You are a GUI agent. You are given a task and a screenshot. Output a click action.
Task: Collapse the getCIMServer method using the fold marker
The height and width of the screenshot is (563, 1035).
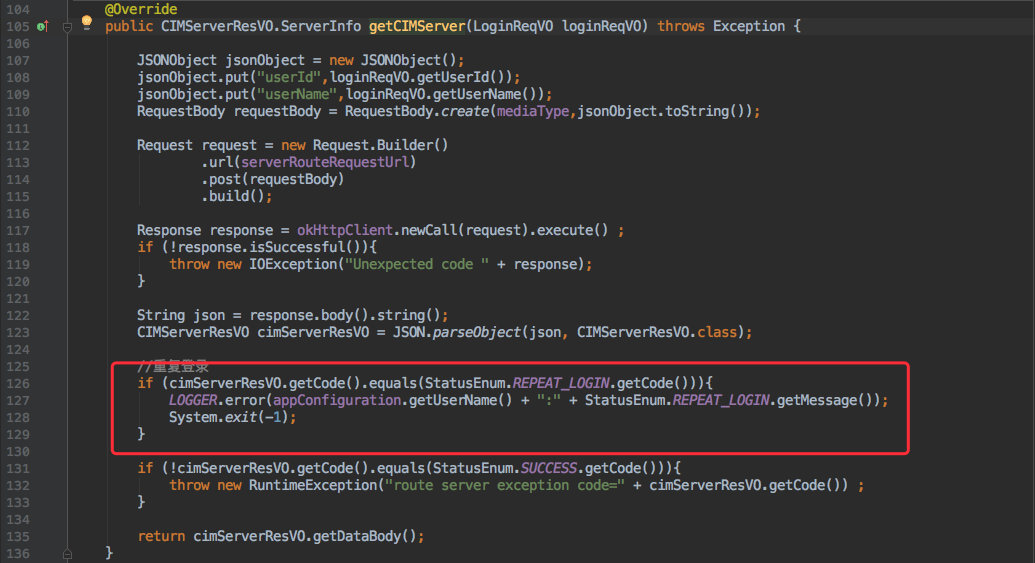pos(67,27)
